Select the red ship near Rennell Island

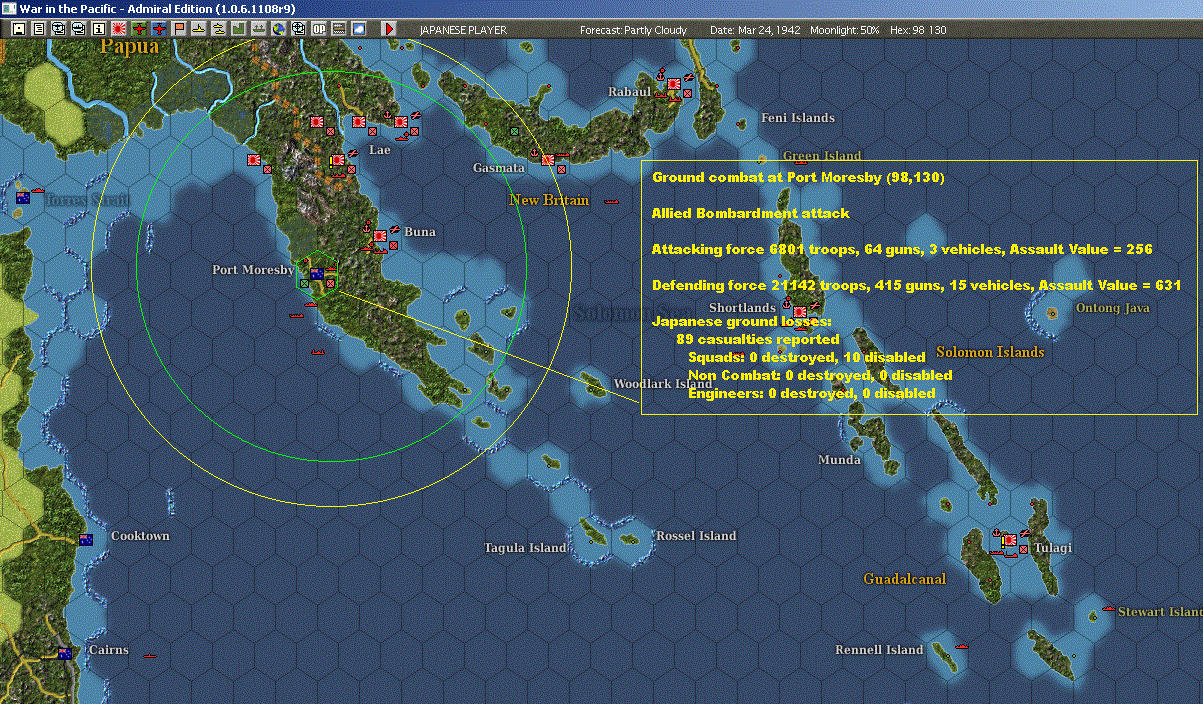click(962, 645)
